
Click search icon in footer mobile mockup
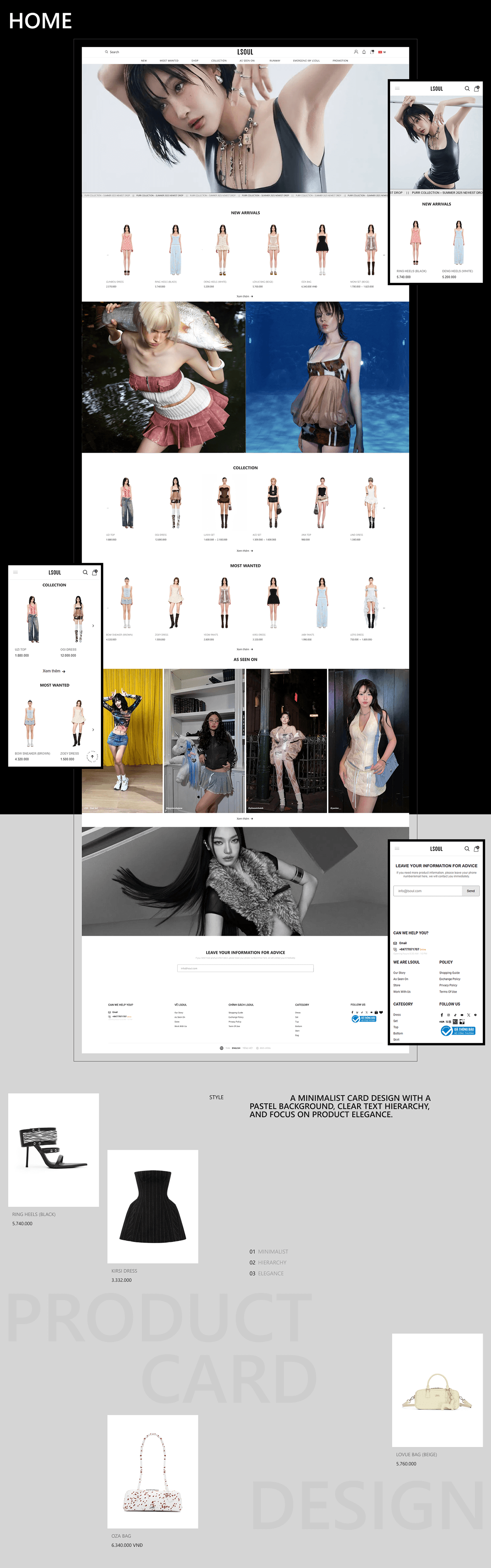pos(467,849)
